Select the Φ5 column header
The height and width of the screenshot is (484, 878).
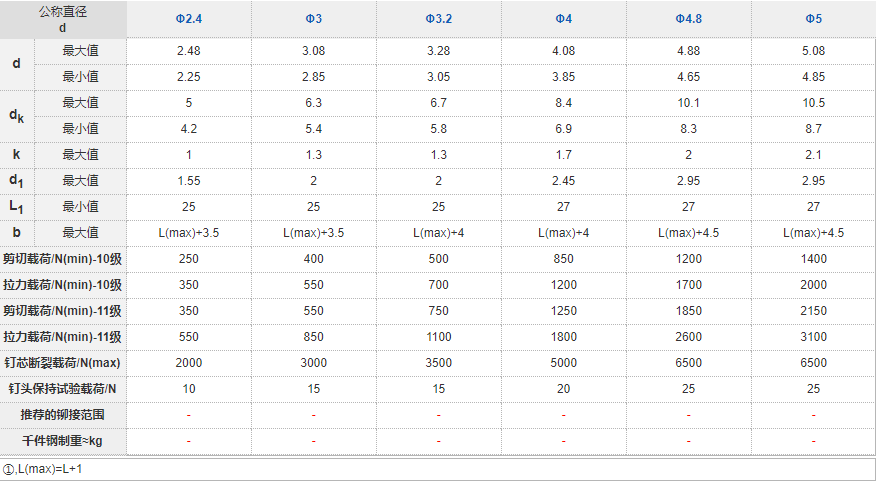(x=813, y=19)
